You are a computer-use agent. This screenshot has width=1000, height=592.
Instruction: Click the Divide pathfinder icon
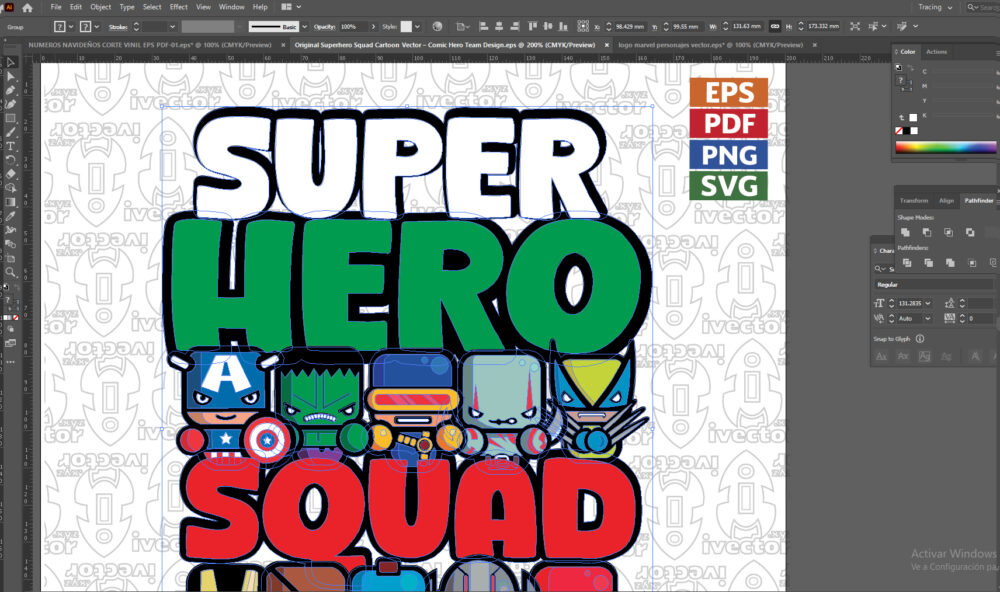[x=907, y=263]
